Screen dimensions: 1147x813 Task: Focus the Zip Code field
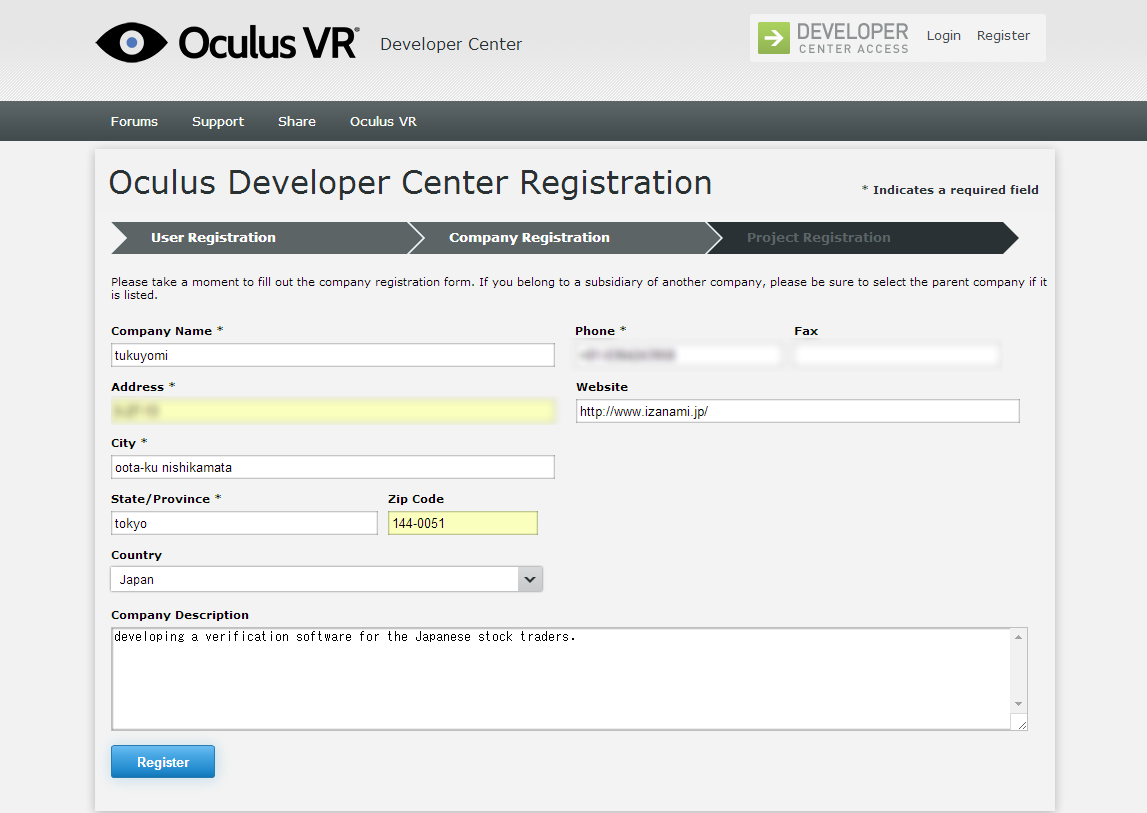click(463, 523)
